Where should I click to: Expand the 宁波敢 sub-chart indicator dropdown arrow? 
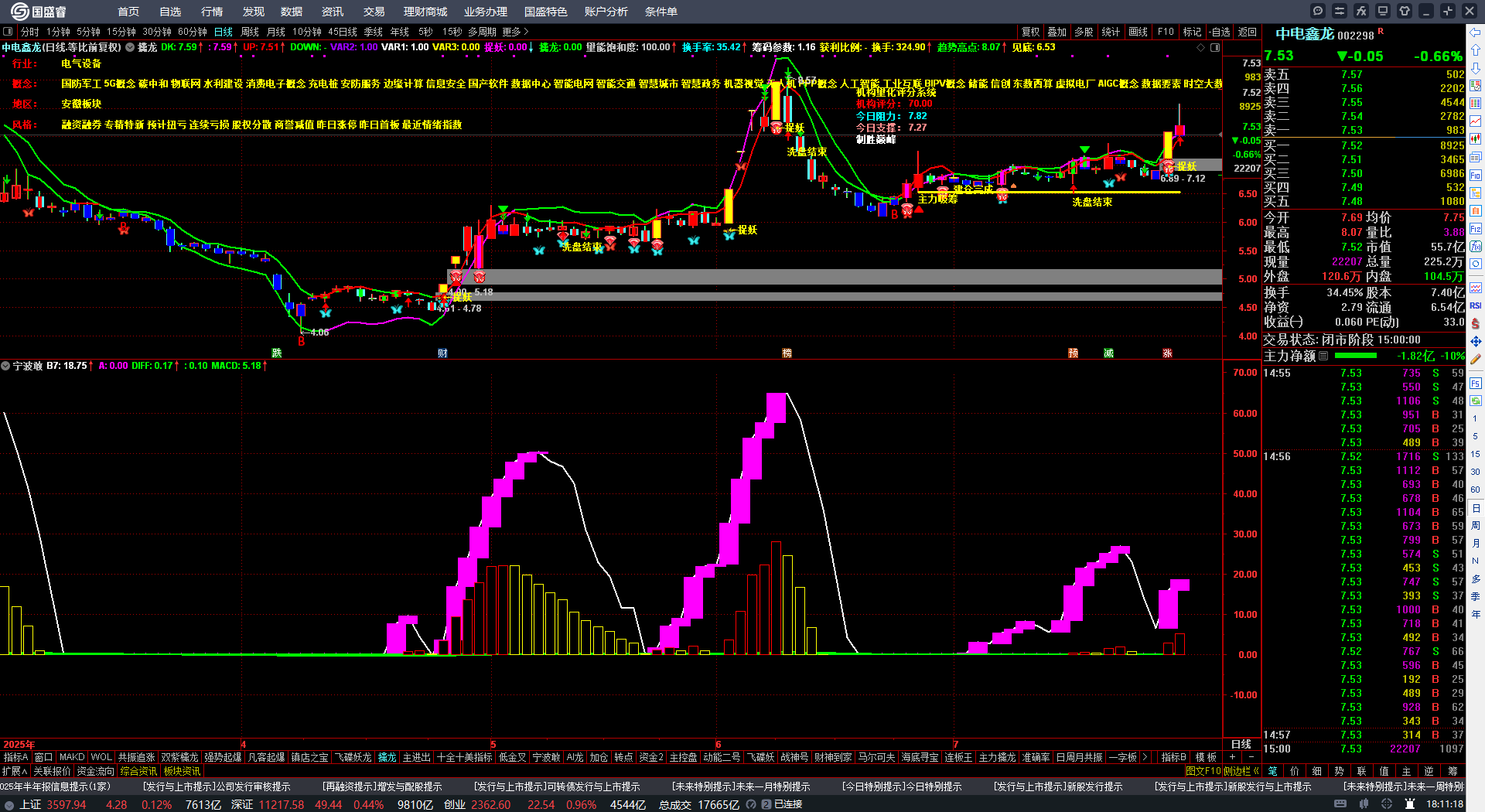(6, 366)
